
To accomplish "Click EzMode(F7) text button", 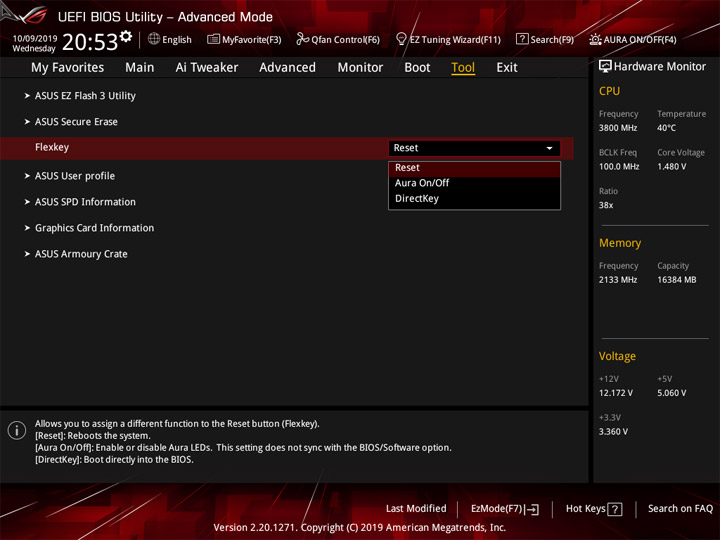I will (x=497, y=509).
